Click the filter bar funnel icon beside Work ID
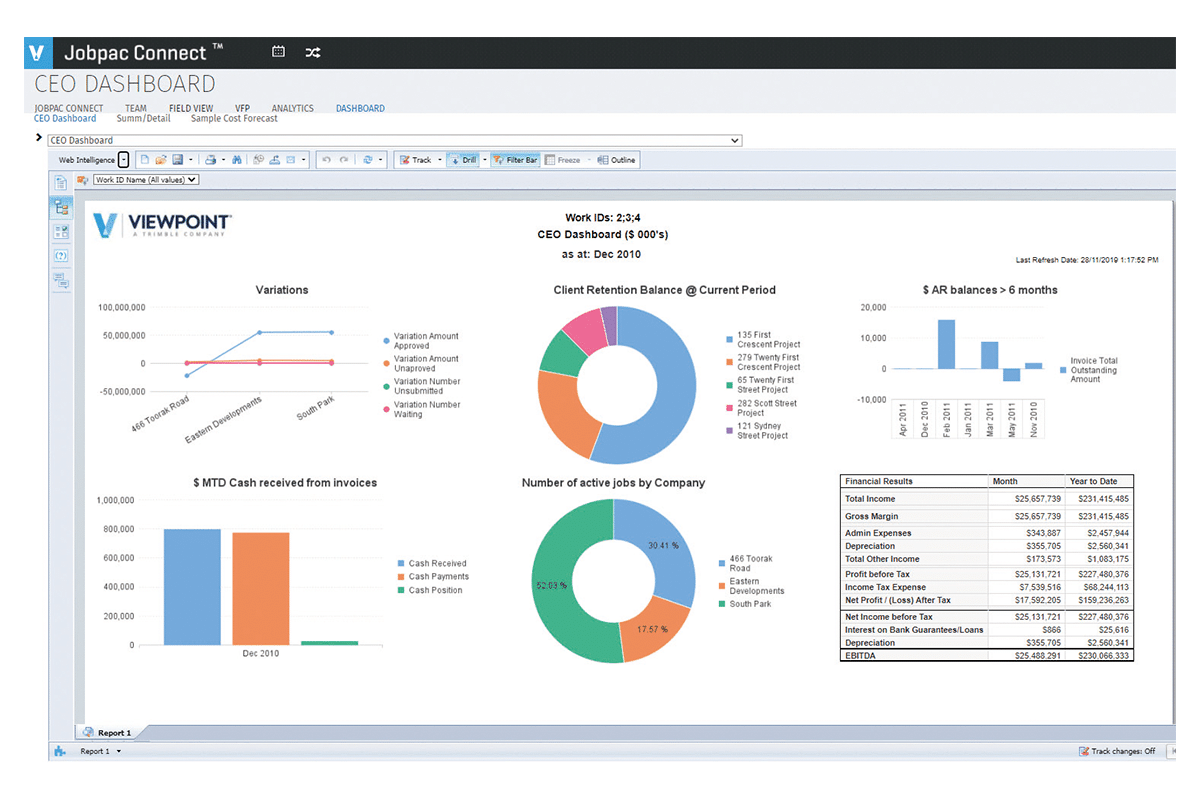Viewport: 1200px width, 800px height. tap(82, 180)
